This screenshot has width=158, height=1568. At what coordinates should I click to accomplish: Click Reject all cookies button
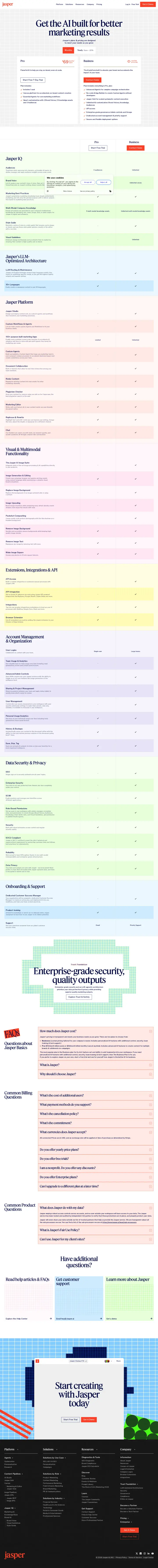[104, 182]
